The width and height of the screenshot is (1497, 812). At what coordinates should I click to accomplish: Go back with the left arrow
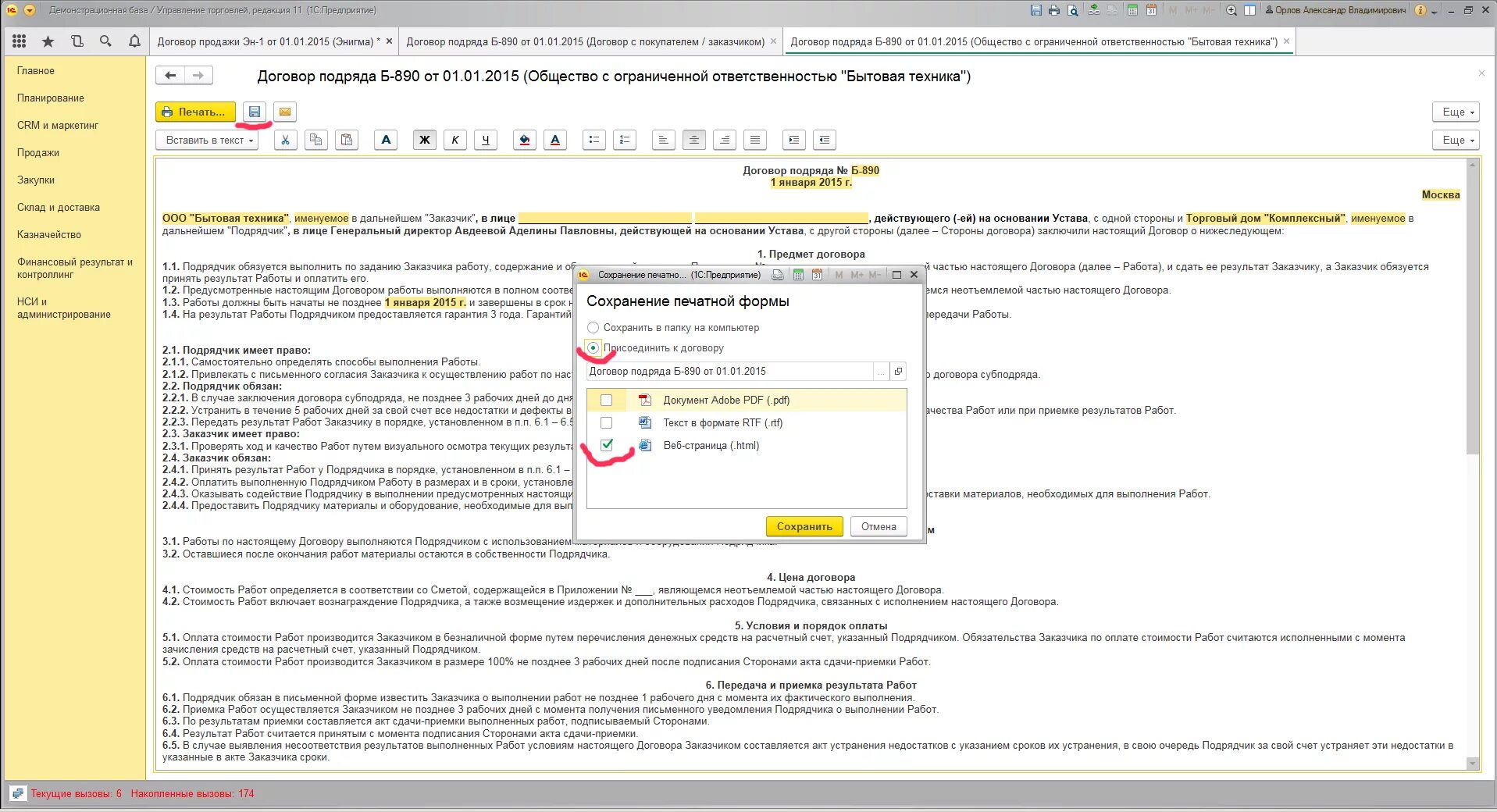[x=170, y=75]
